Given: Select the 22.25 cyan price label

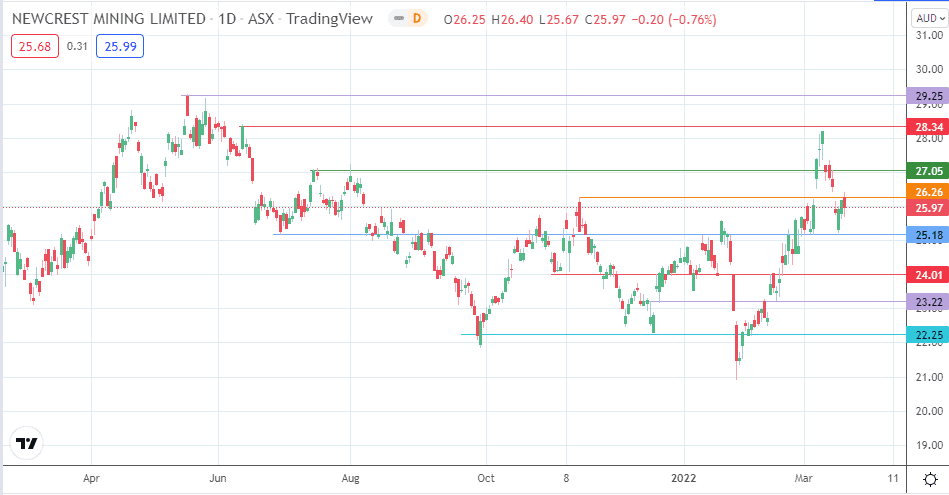Looking at the screenshot, I should coord(928,335).
